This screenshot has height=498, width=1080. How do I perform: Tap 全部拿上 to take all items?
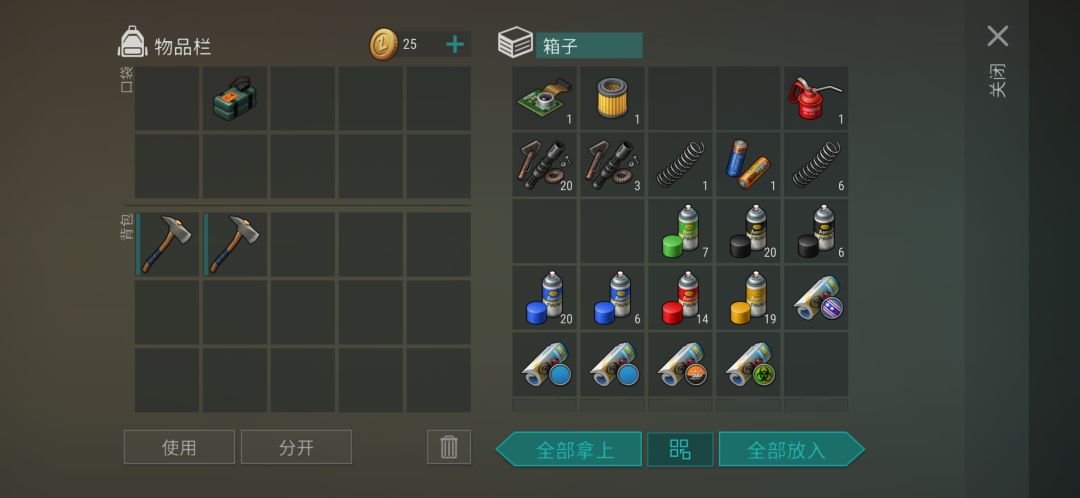(570, 450)
